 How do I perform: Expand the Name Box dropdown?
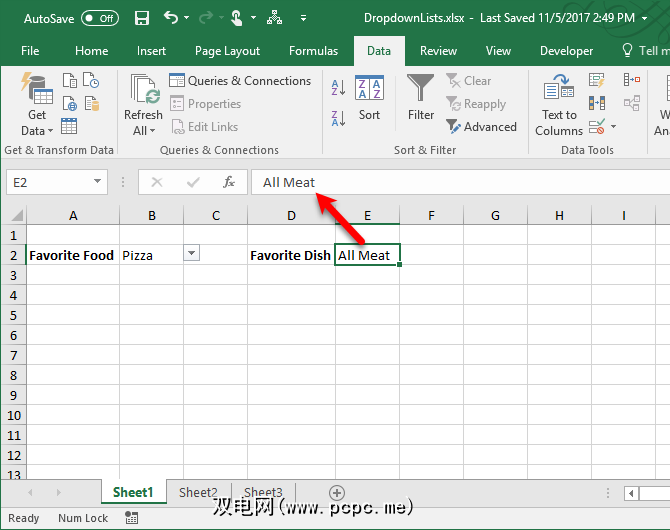(97, 182)
